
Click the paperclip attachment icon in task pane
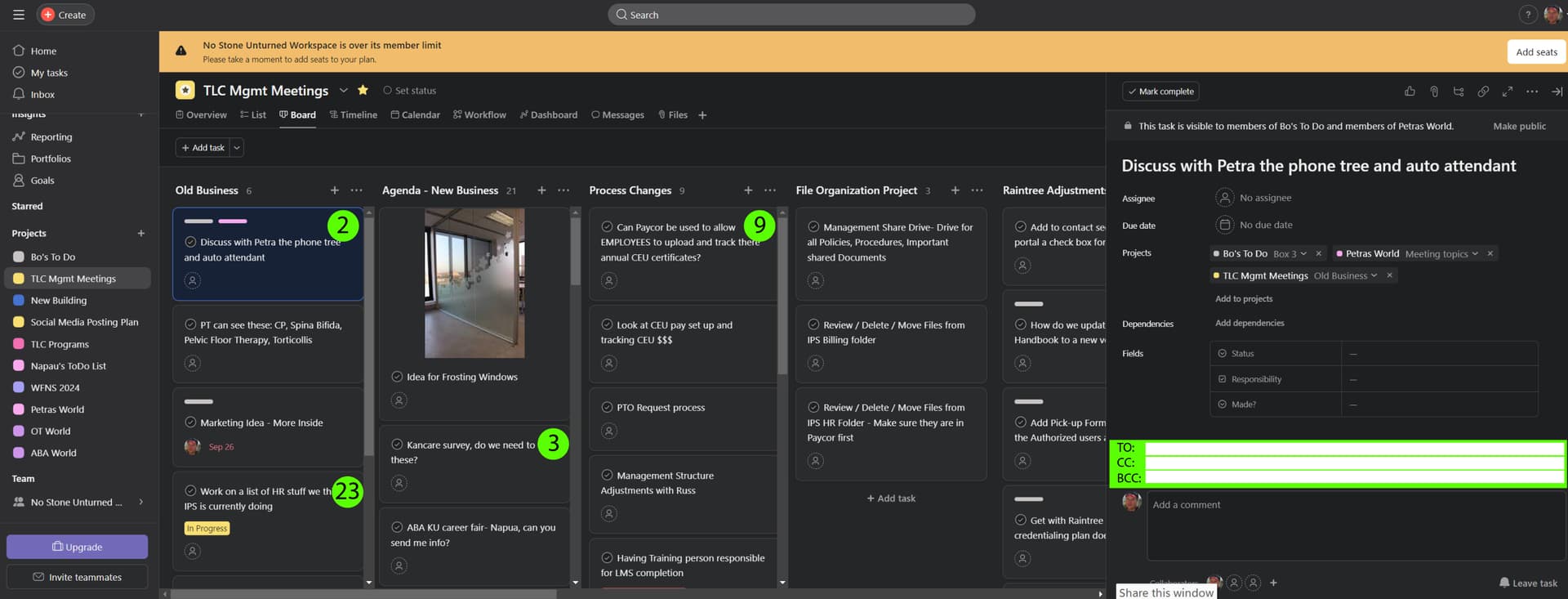pos(1434,92)
